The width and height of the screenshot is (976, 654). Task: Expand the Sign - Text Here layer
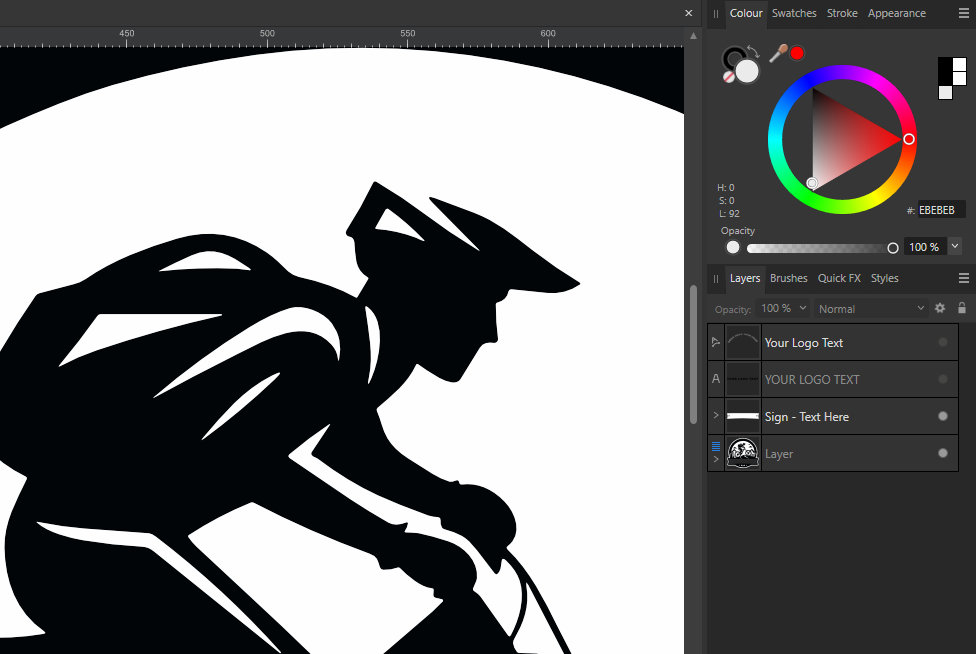(x=715, y=416)
